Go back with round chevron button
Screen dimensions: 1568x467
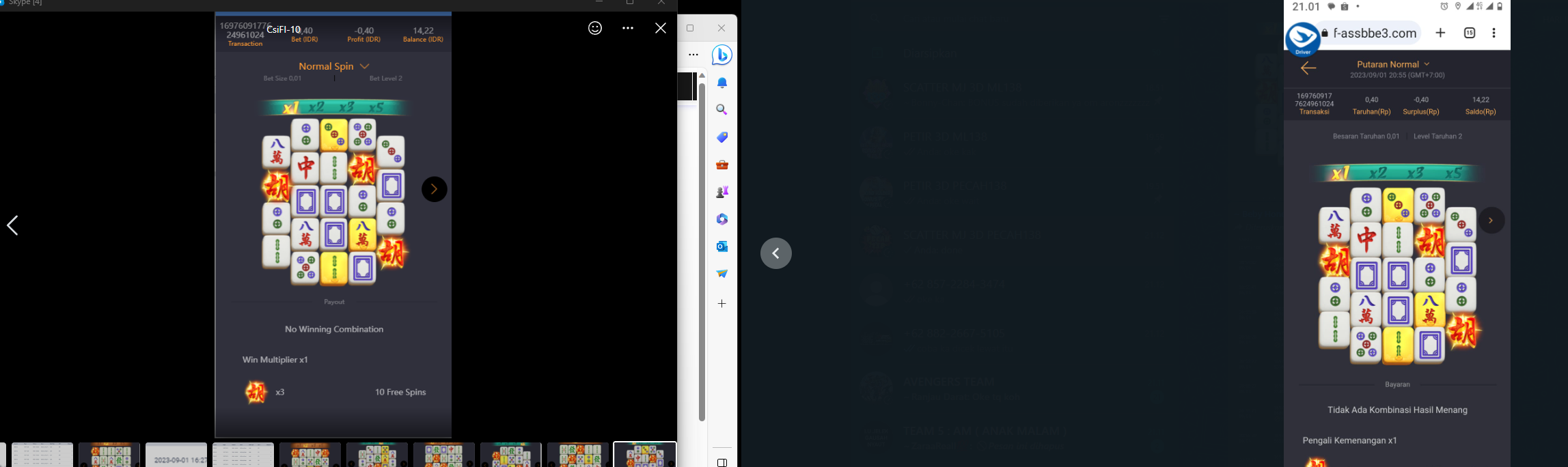(776, 253)
